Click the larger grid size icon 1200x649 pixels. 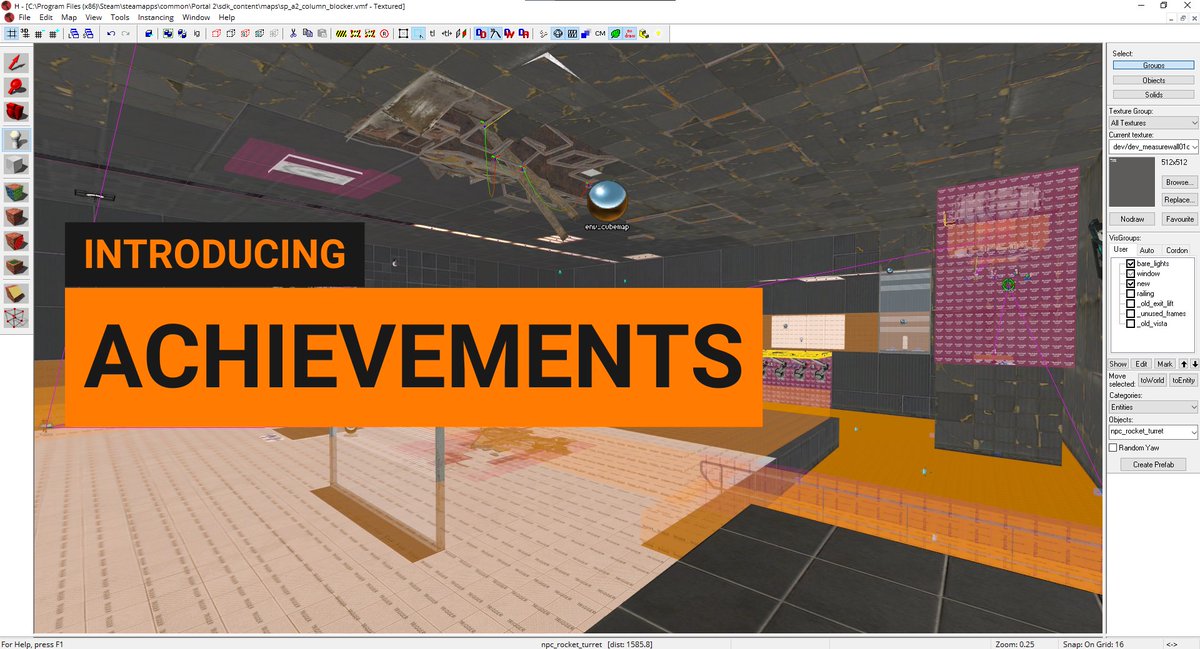coord(54,33)
